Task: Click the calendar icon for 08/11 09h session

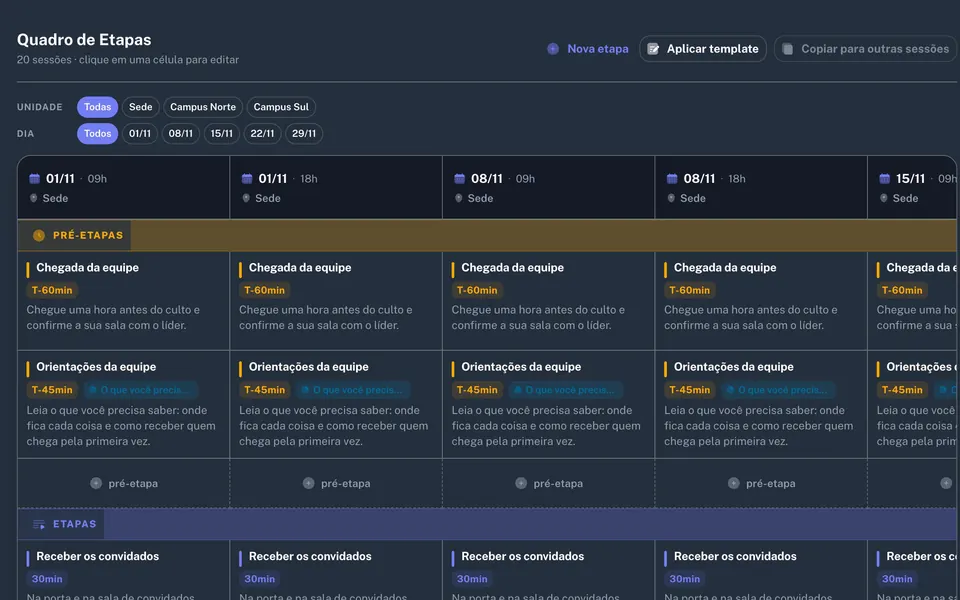Action: click(x=459, y=179)
